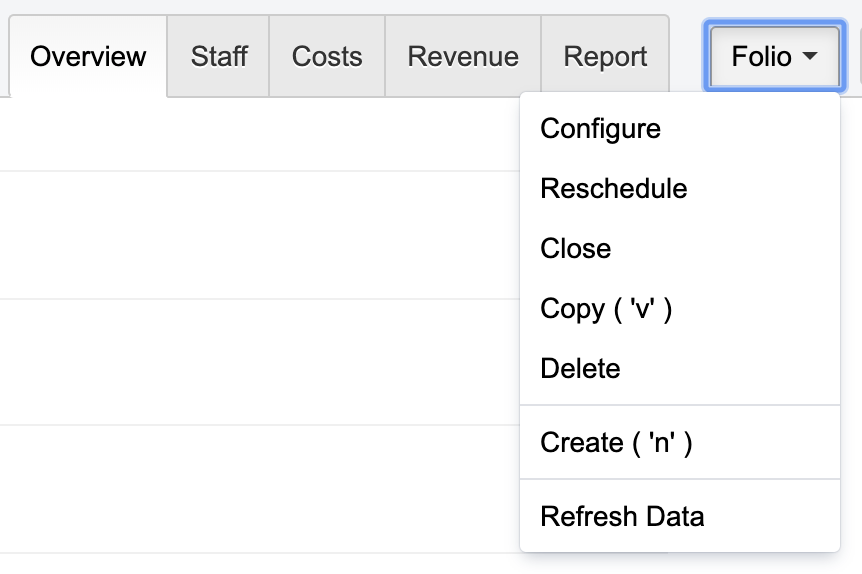This screenshot has height=574, width=862.
Task: Select Reschedule in the dropdown menu
Action: (613, 189)
